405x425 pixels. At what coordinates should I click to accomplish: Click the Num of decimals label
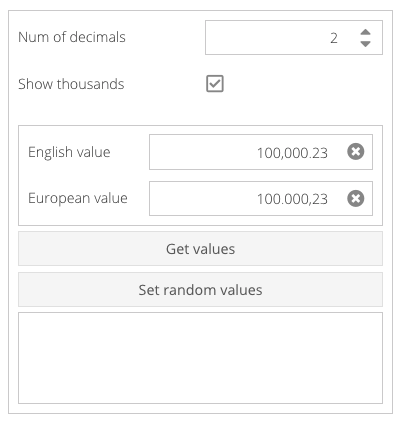72,37
